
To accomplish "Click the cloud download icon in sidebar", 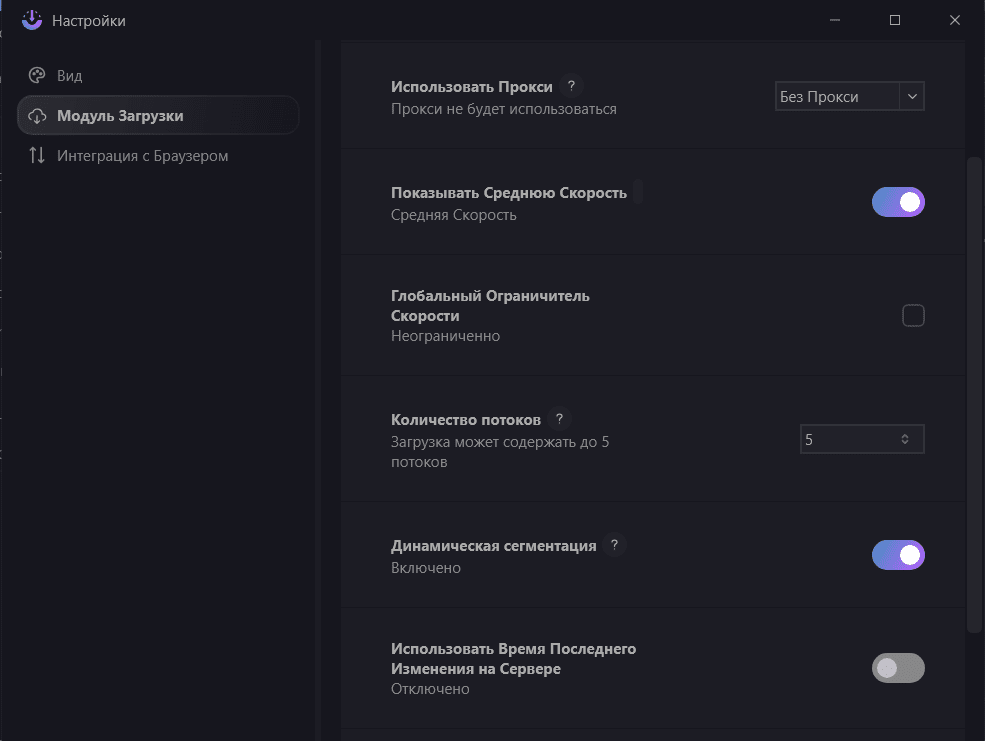I will [37, 116].
